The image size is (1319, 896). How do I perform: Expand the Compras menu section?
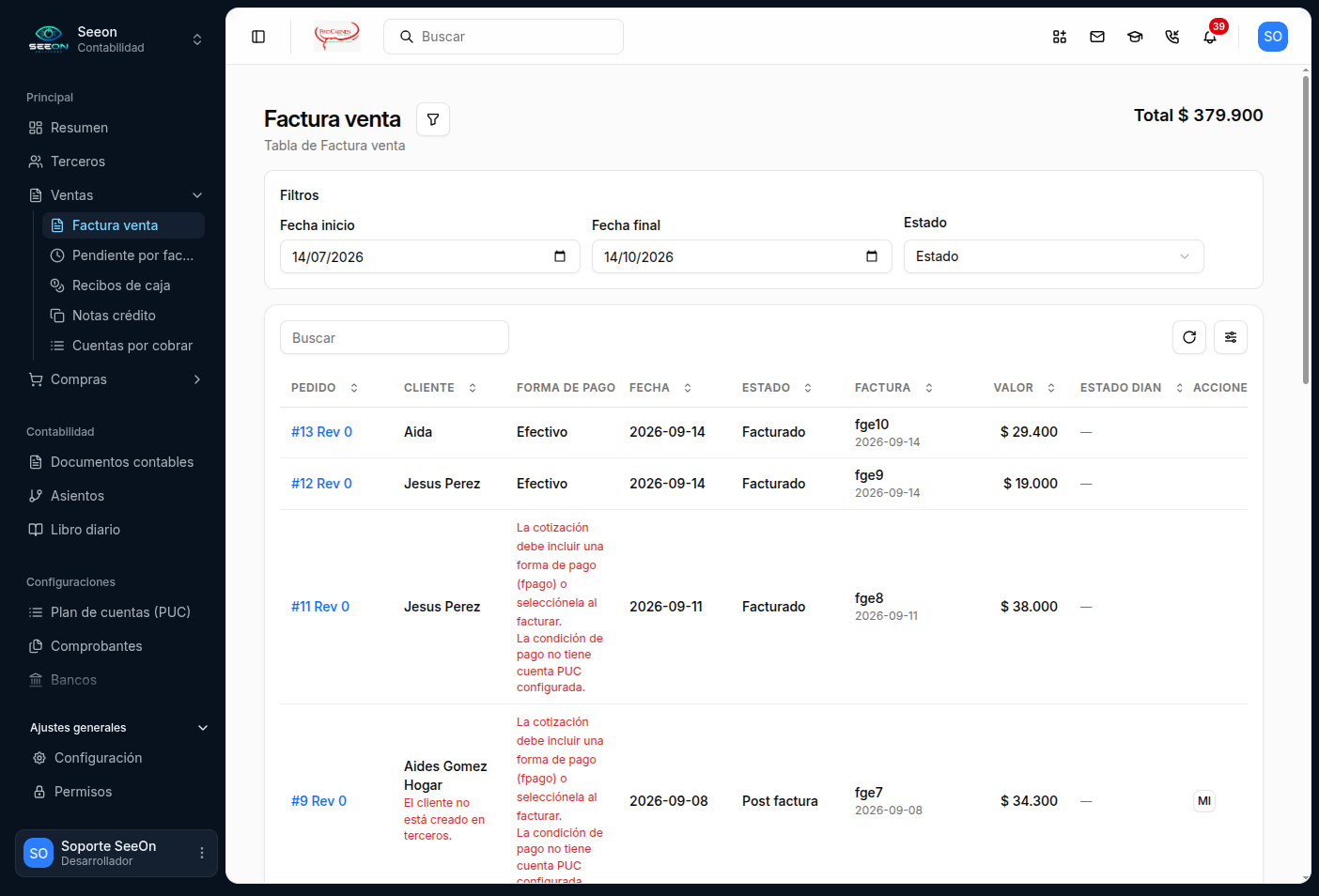[197, 379]
